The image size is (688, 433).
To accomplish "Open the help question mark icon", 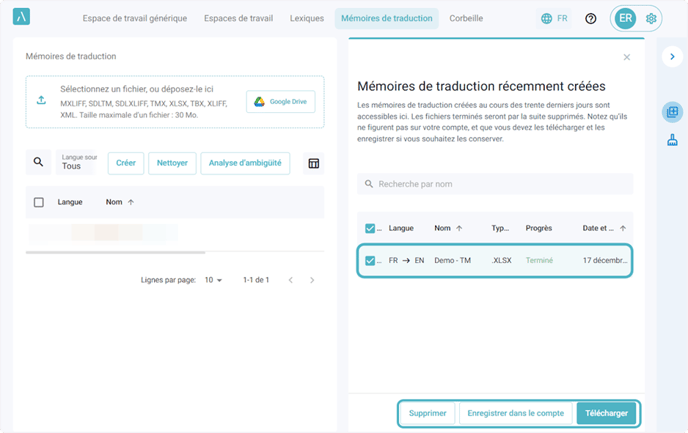I will click(x=591, y=18).
